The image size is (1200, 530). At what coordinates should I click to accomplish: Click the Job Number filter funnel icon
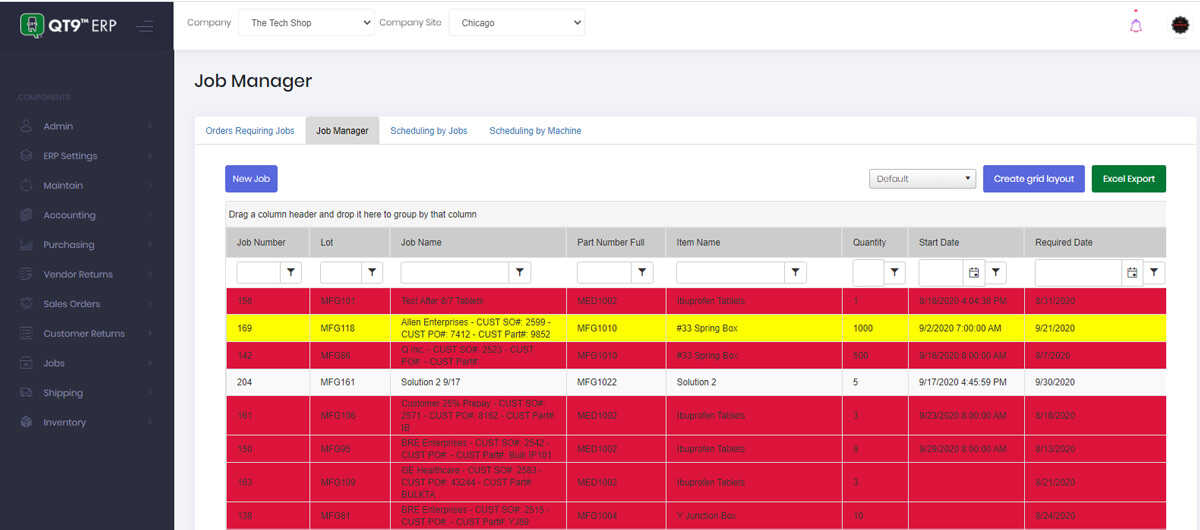click(291, 272)
